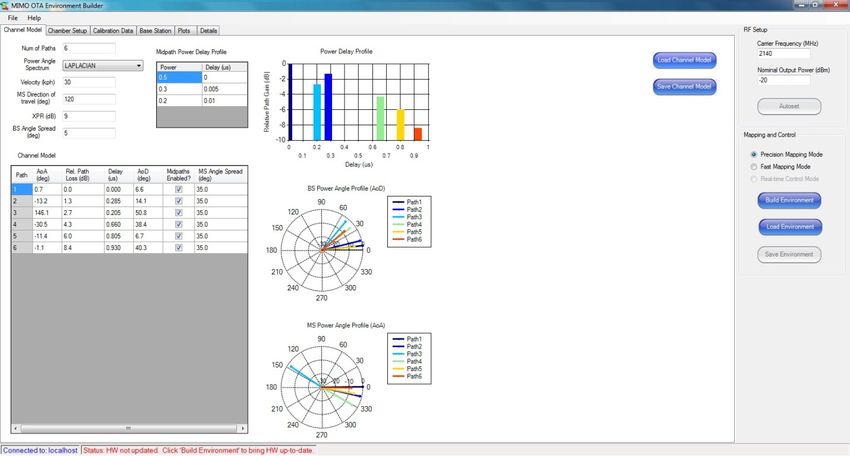Click the Connected to: localhost status text
The height and width of the screenshot is (456, 850).
[40, 451]
